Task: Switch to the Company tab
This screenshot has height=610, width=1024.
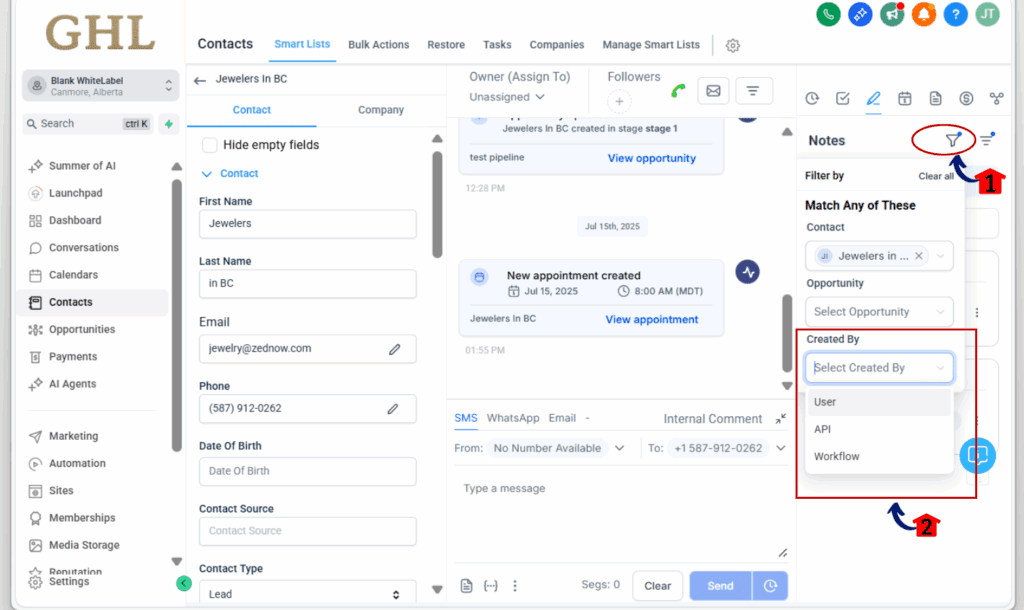Action: click(381, 110)
